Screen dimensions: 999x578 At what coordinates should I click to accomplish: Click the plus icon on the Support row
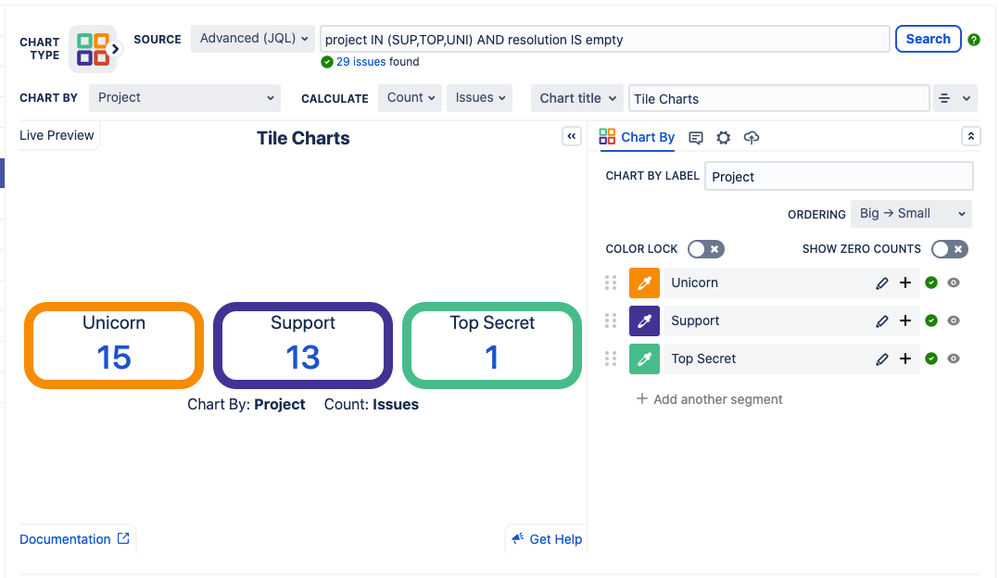tap(905, 321)
